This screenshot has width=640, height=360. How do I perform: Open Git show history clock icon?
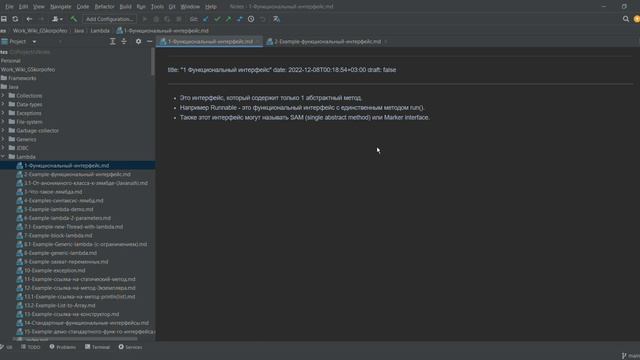(x=251, y=19)
